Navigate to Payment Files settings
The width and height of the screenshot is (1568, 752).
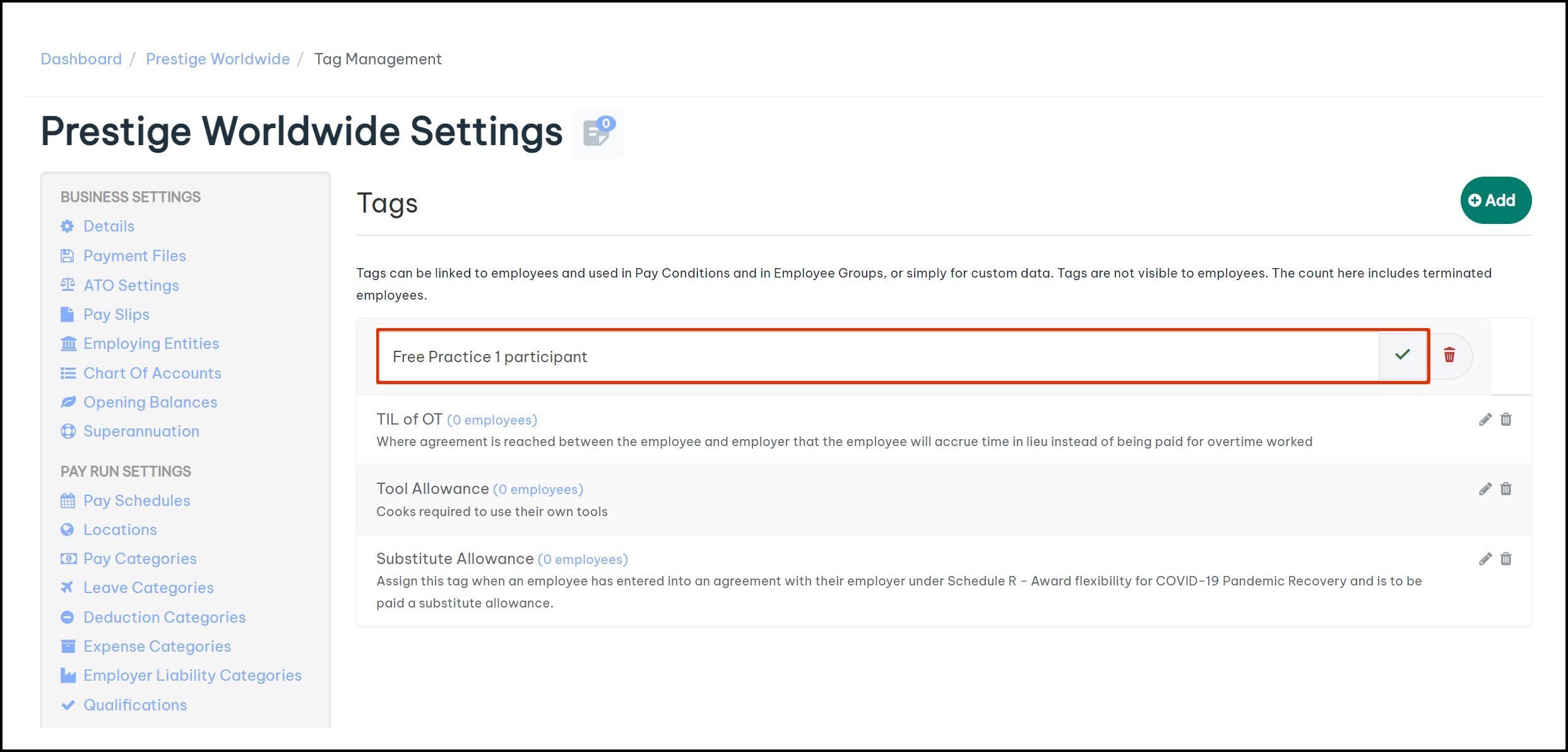pos(134,256)
